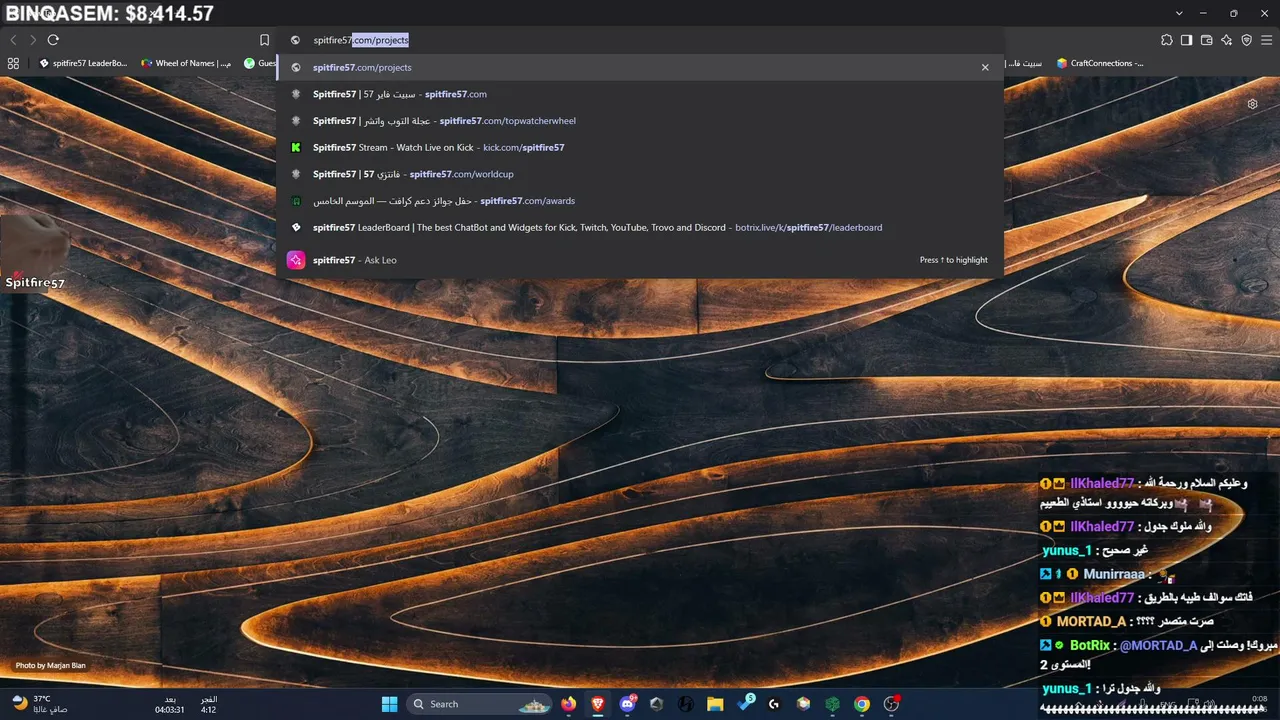Go forward to the next page
The image size is (1280, 720).
(x=33, y=40)
